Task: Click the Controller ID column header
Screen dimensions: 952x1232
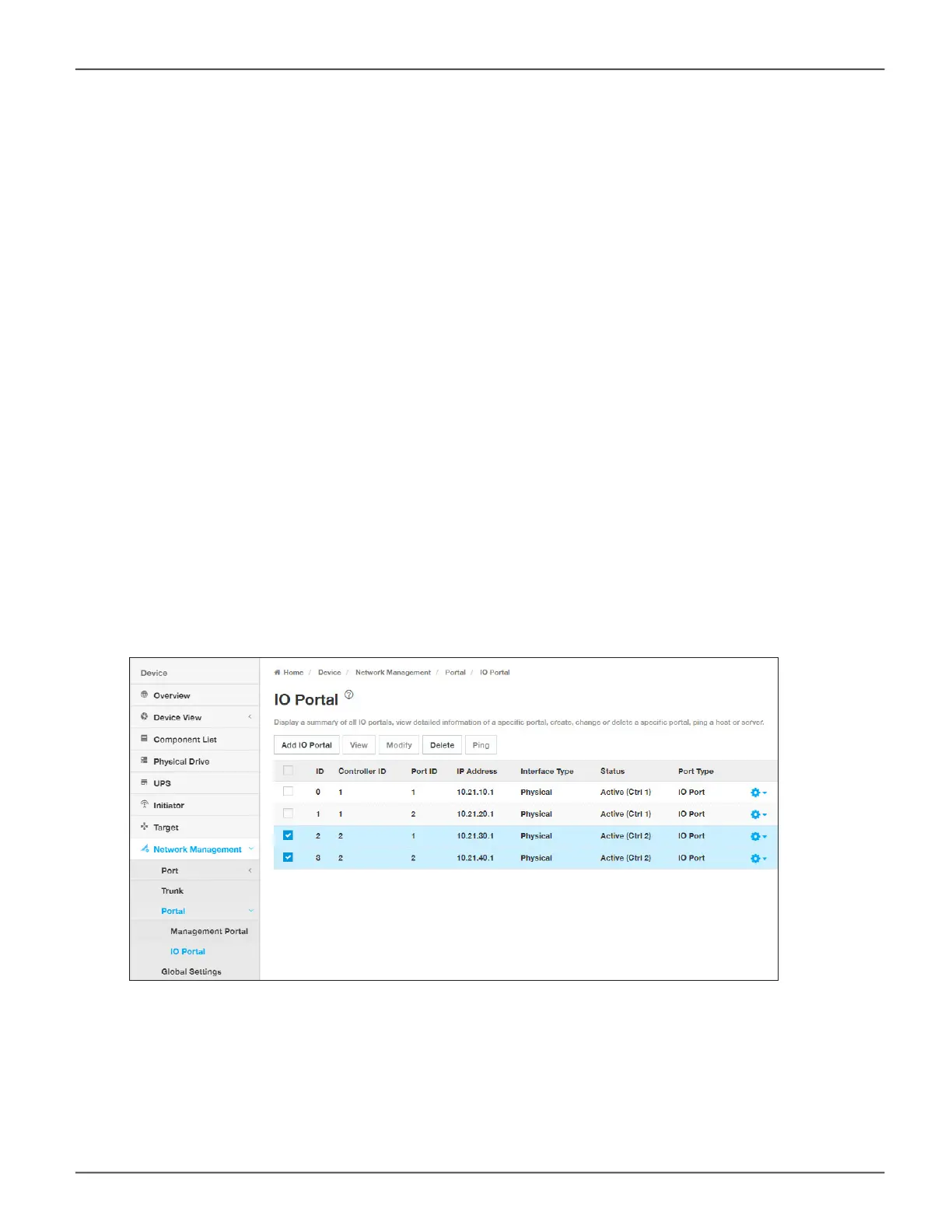Action: (362, 771)
